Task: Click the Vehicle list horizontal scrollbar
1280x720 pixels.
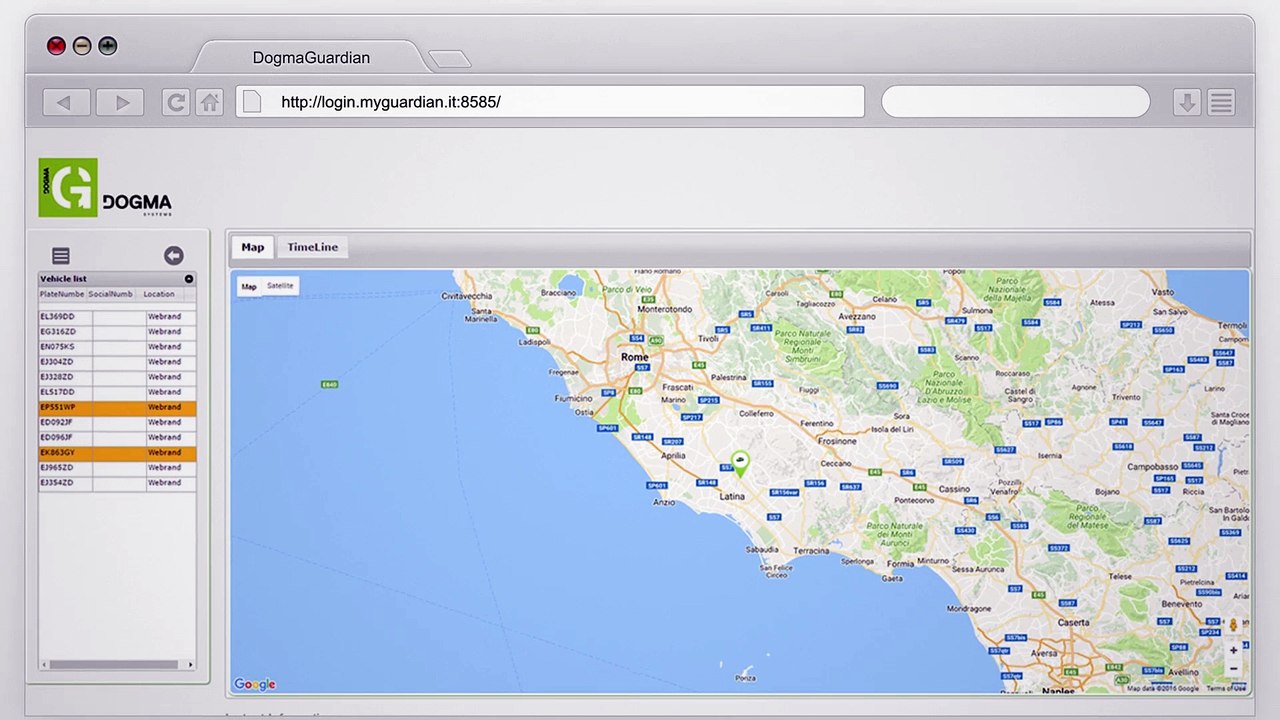Action: [117, 664]
